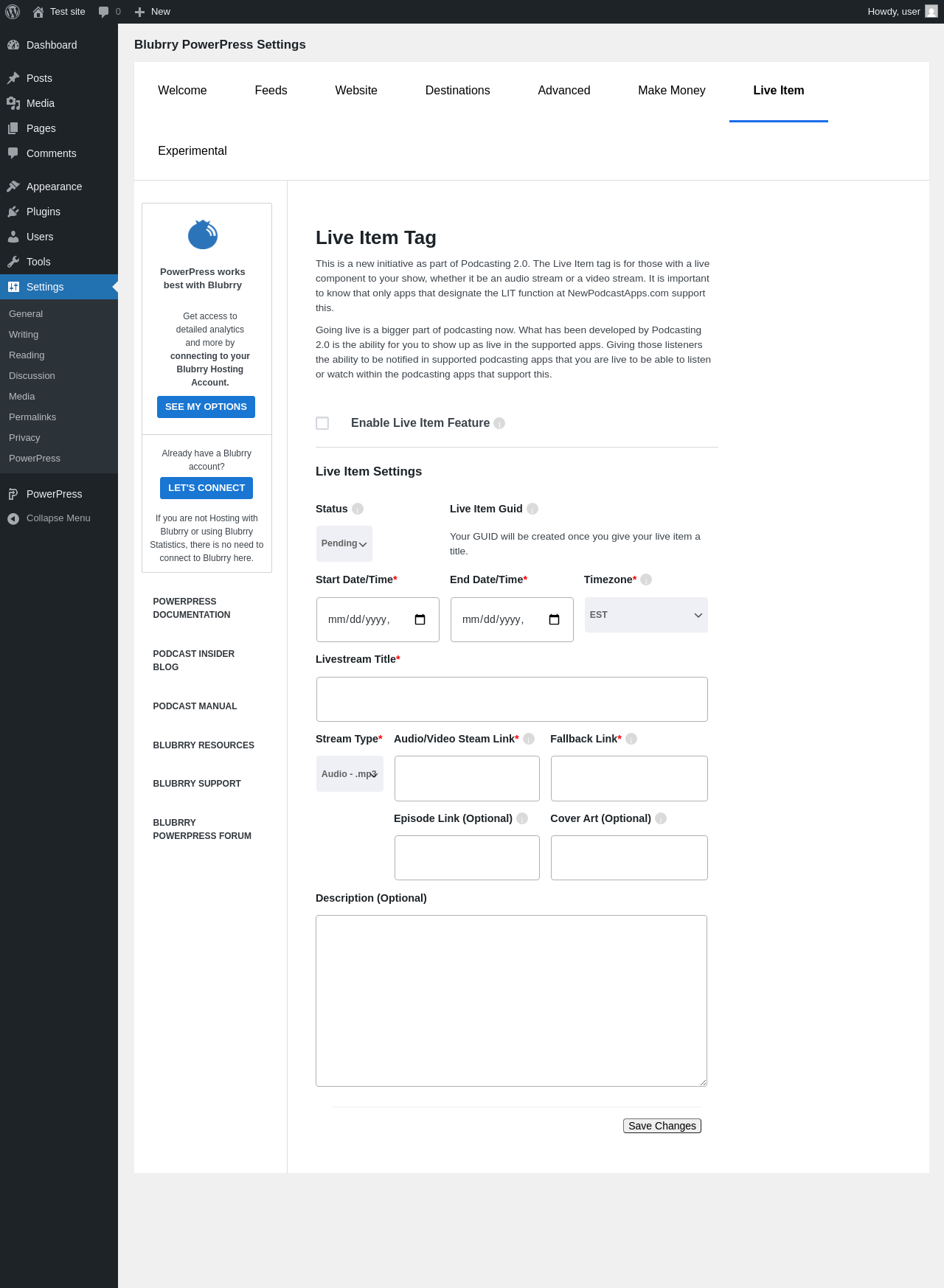Click info icon beside Audio/Video Steam Link

pyautogui.click(x=529, y=739)
